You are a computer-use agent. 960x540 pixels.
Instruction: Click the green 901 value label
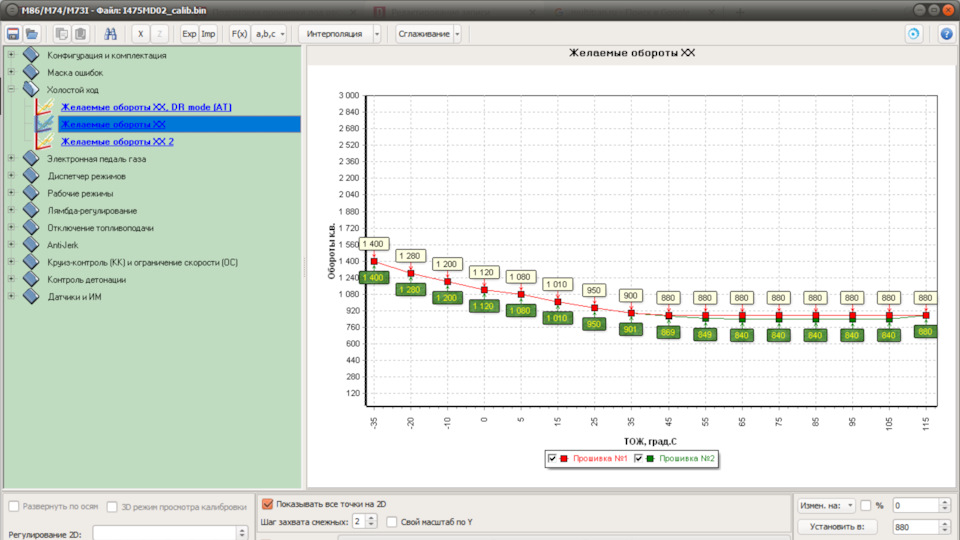(x=631, y=329)
